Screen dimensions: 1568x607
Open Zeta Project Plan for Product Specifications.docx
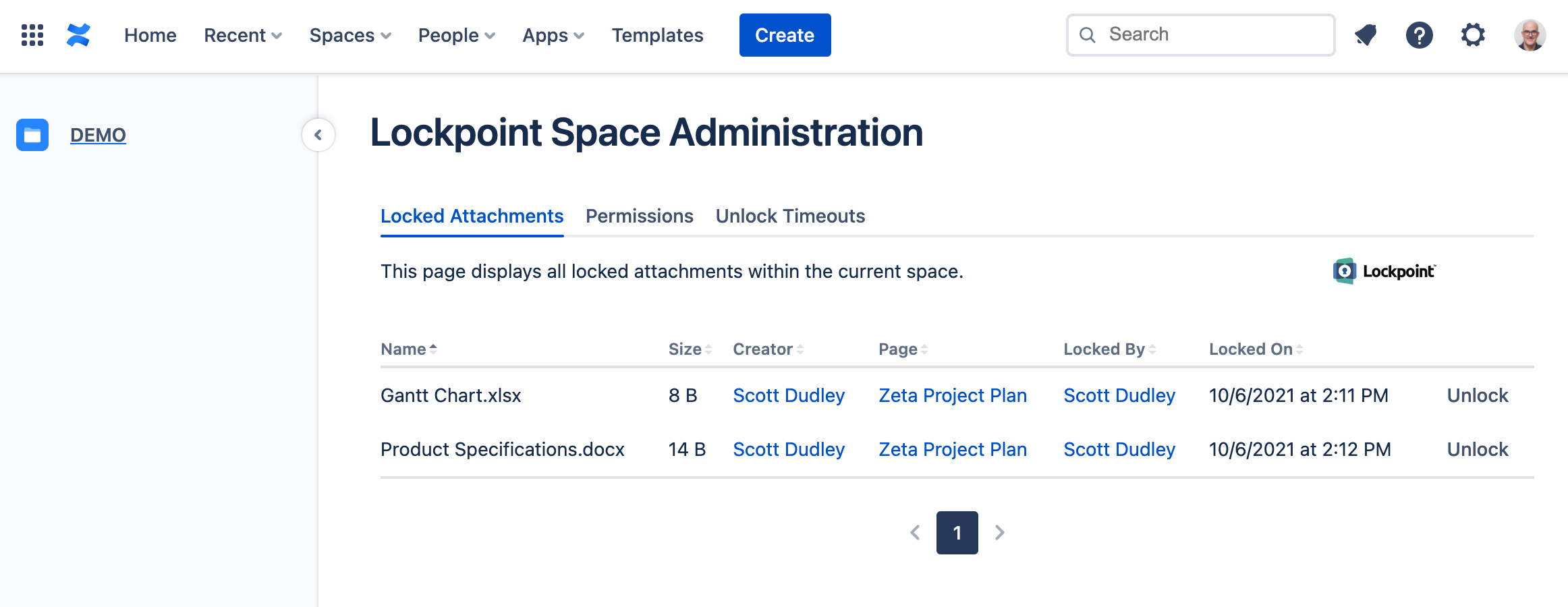953,449
